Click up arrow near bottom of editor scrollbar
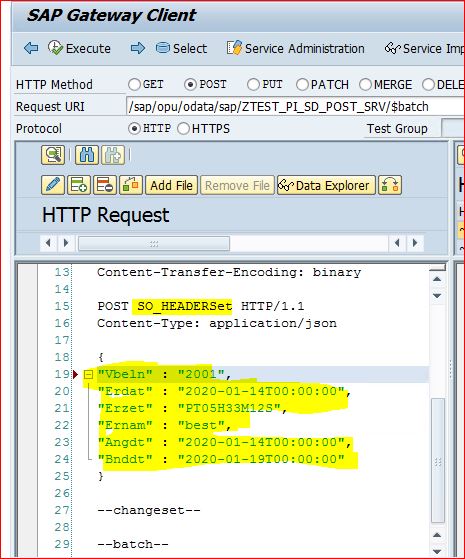The image size is (465, 559). [438, 535]
